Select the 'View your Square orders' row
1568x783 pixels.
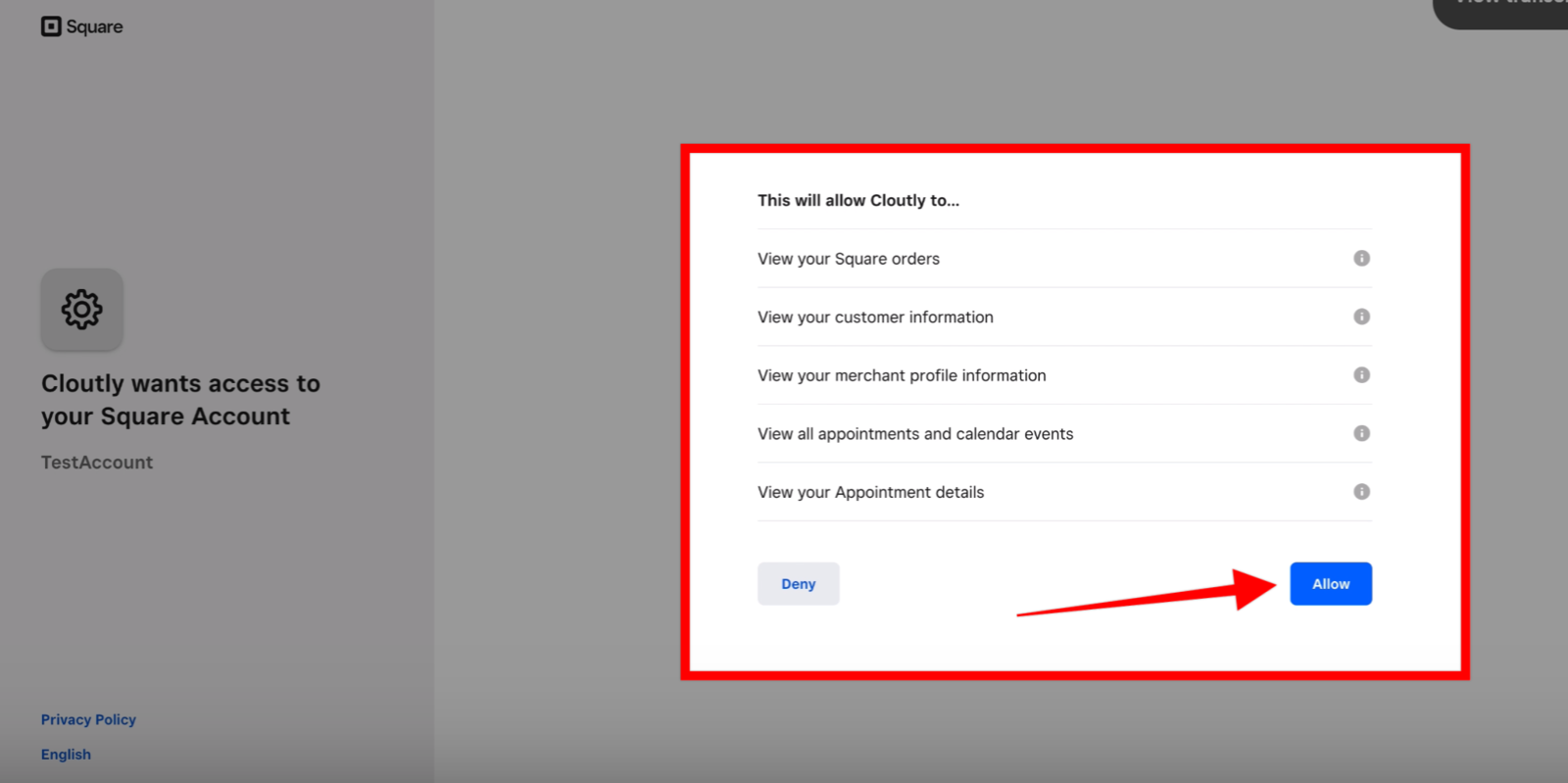tap(849, 259)
